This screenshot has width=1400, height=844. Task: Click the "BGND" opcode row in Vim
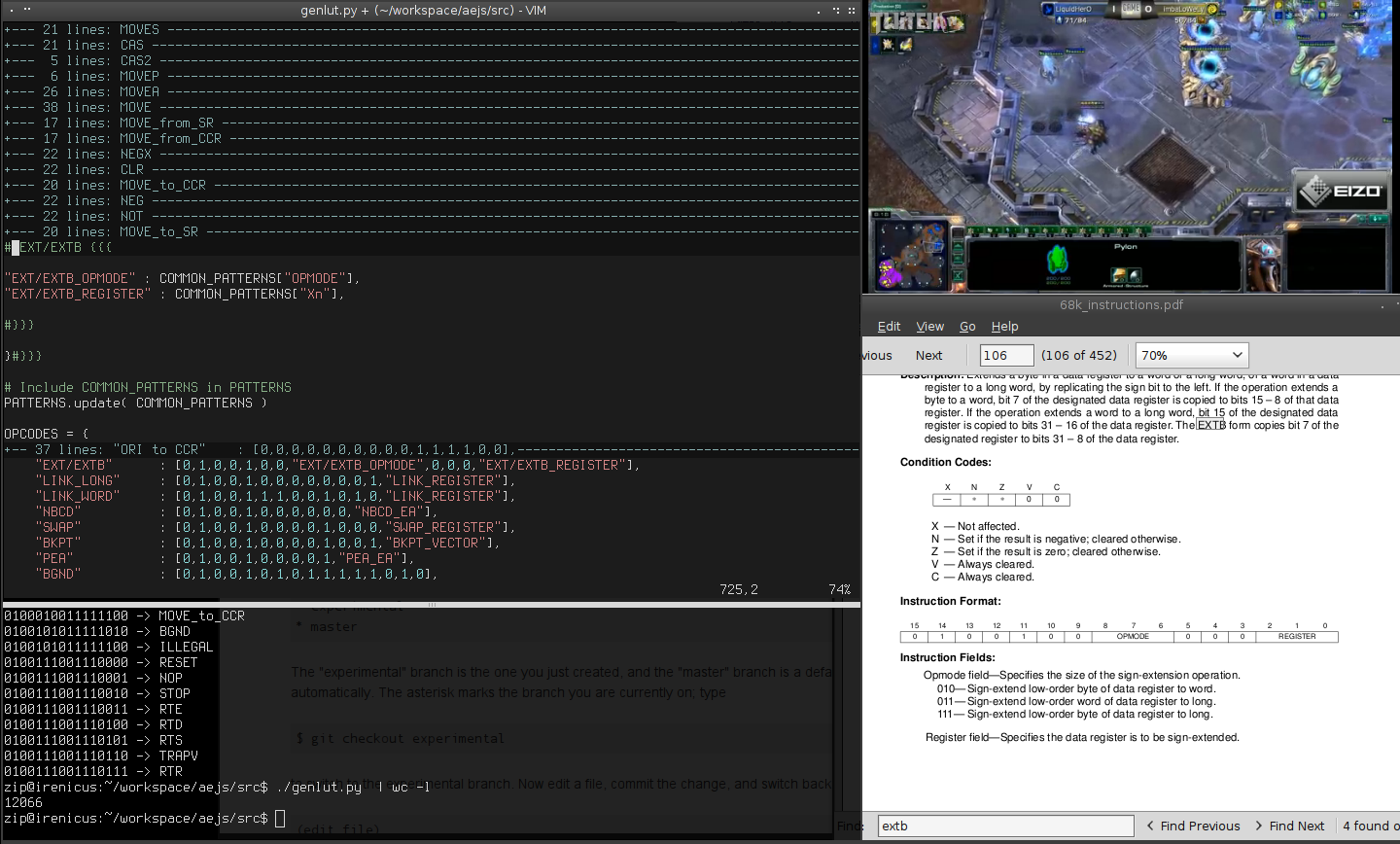236,574
